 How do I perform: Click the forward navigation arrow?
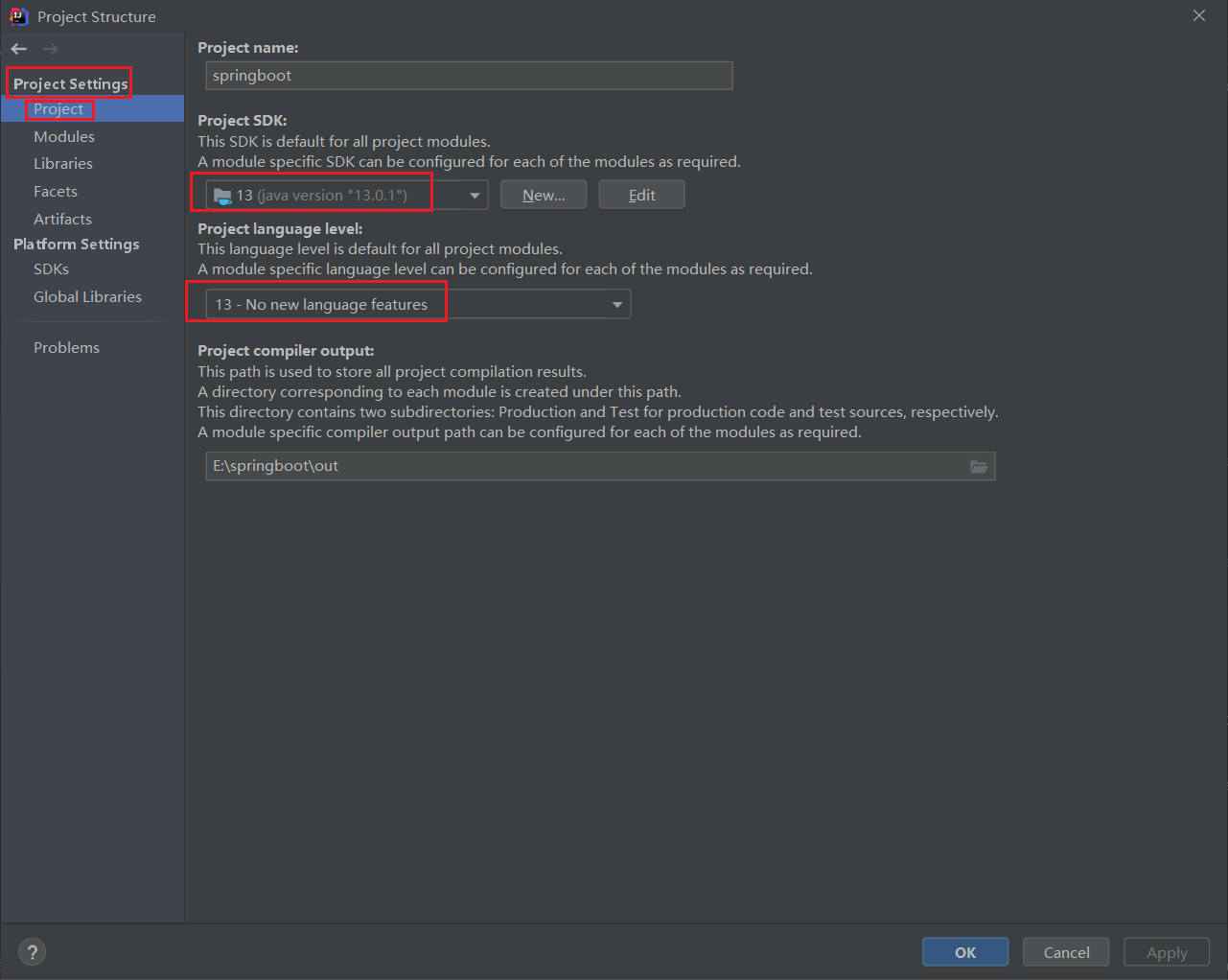[50, 49]
